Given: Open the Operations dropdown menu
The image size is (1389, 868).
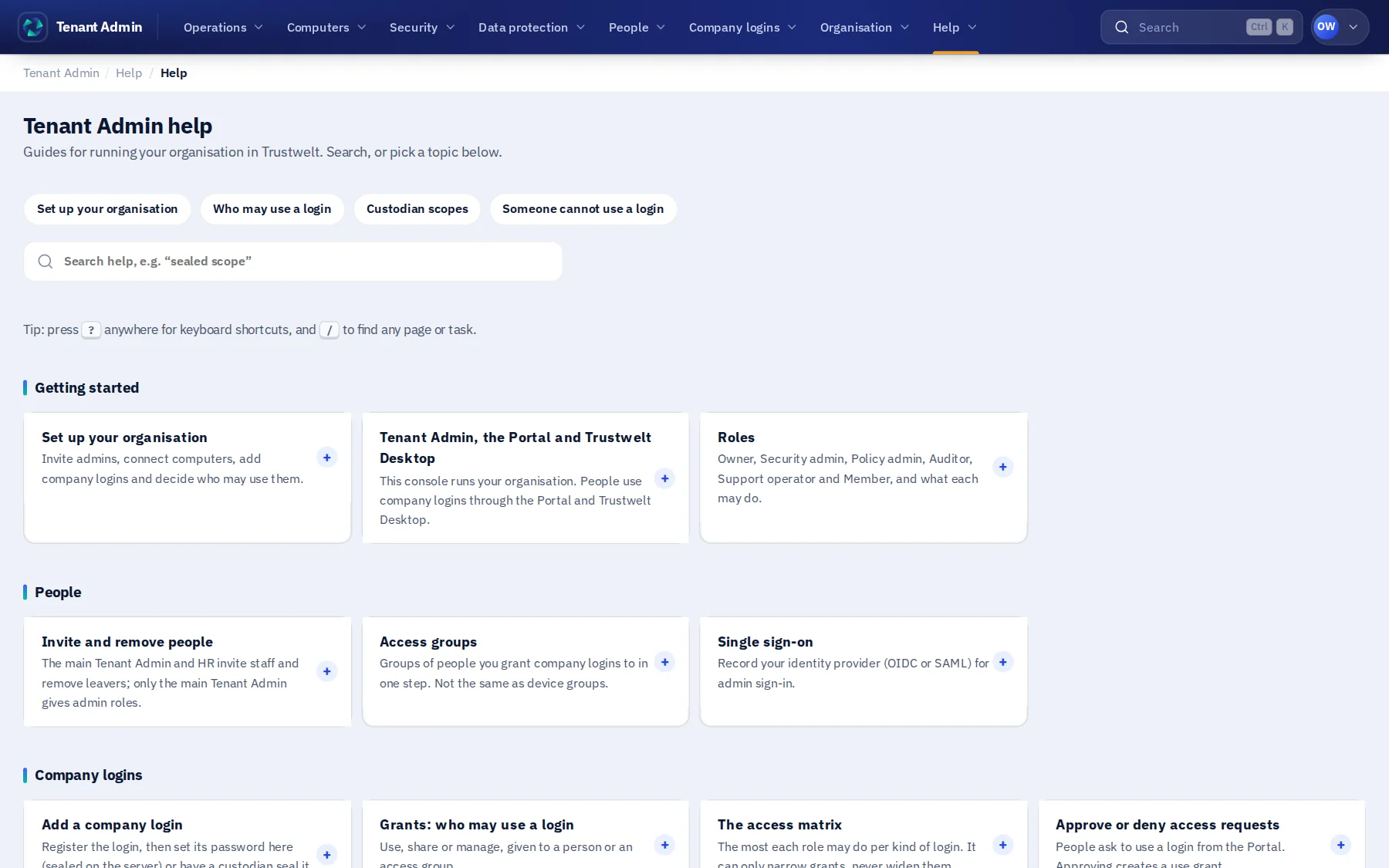Looking at the screenshot, I should tap(223, 27).
